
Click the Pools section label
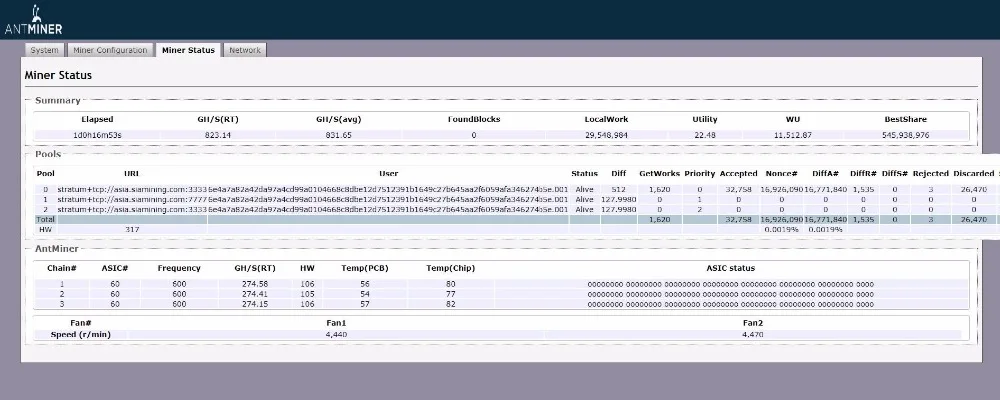point(48,154)
